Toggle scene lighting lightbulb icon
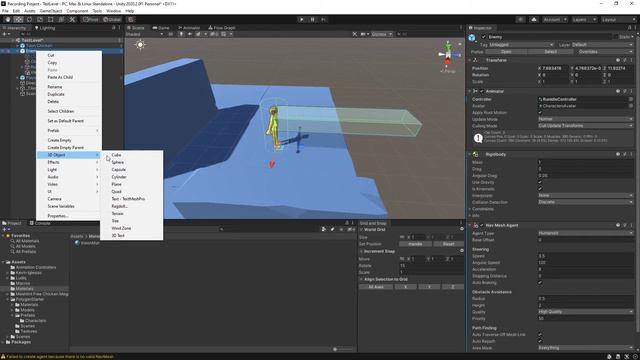Viewport: 640px width, 360px height. tap(181, 34)
